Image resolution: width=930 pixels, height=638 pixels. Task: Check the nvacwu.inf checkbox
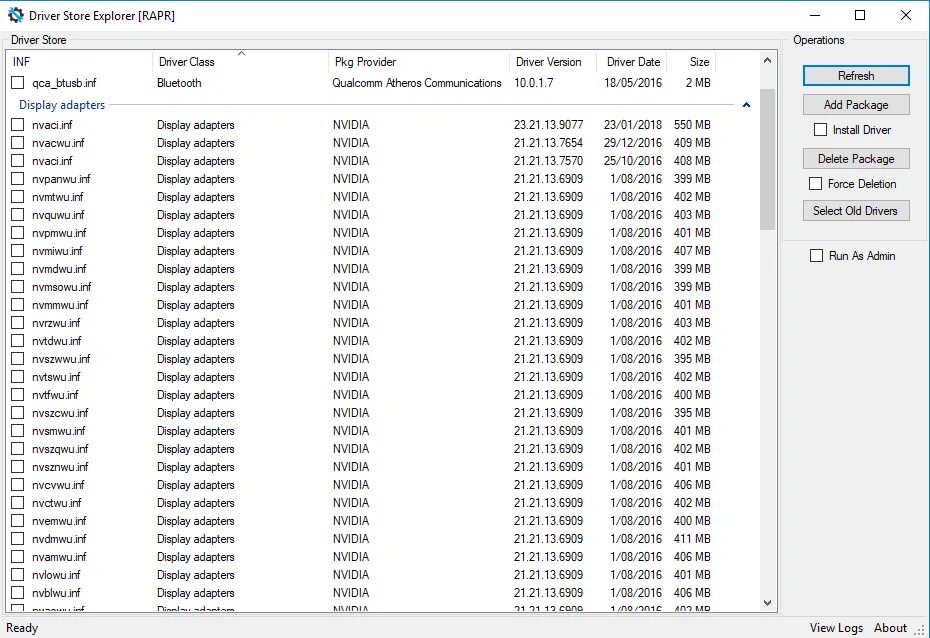click(18, 143)
